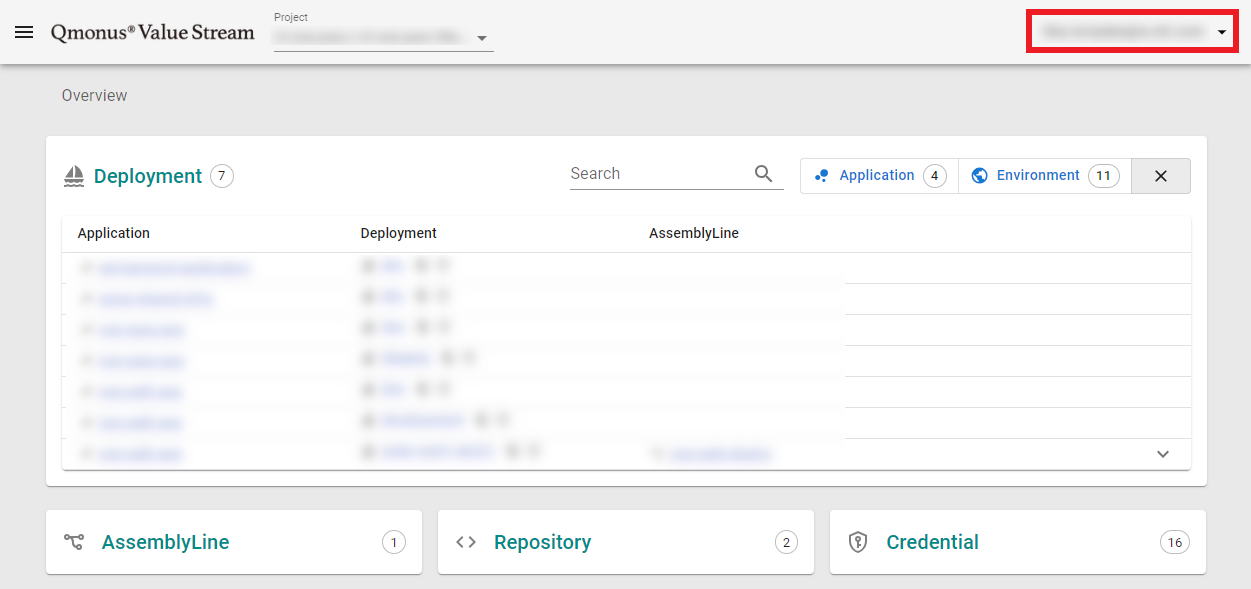Click the Environment count badge showing 11
Viewport: 1251px width, 589px height.
point(1103,176)
